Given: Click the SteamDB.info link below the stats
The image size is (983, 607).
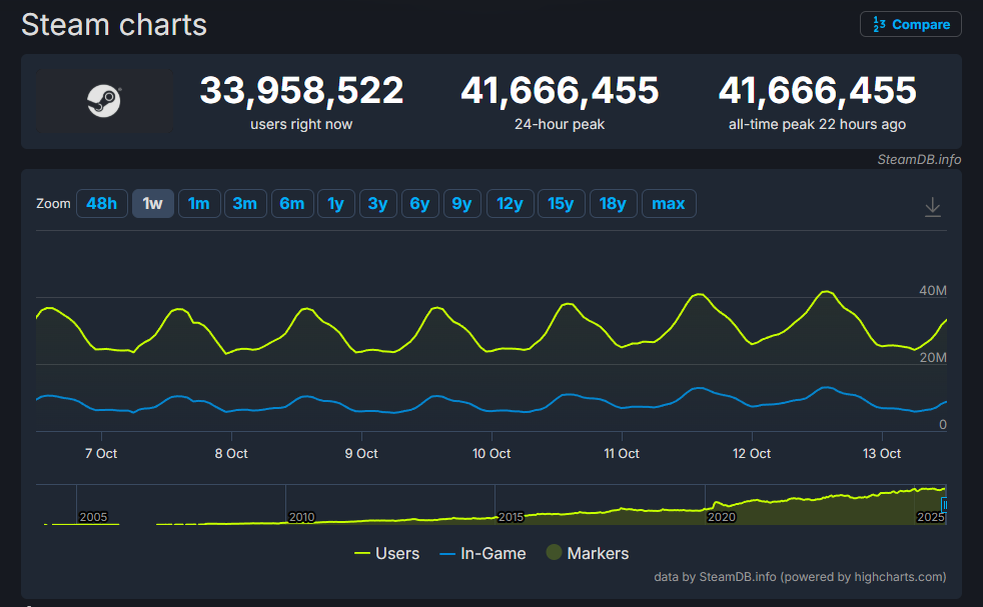Looking at the screenshot, I should coord(918,159).
